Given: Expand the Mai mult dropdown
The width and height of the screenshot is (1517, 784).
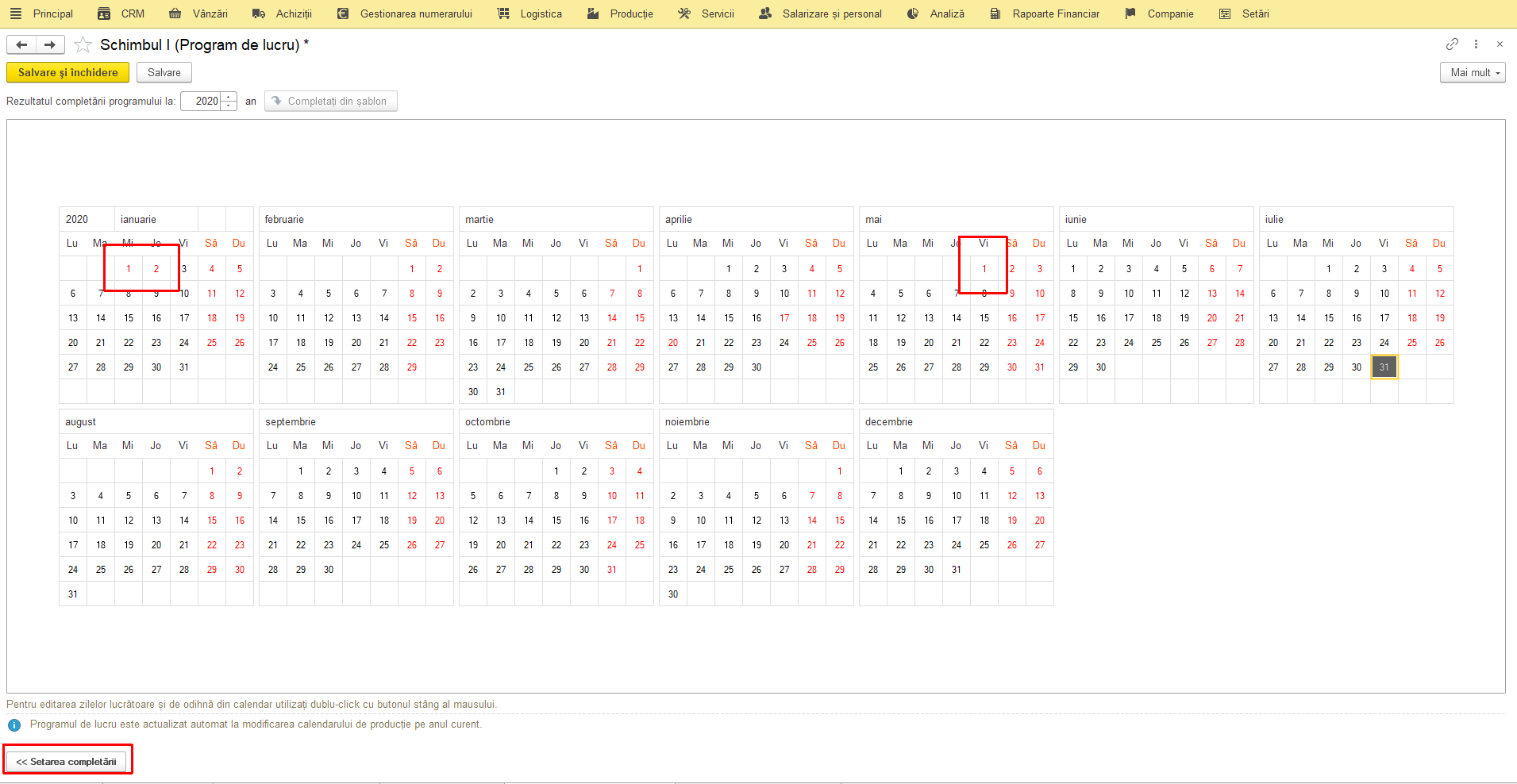Looking at the screenshot, I should pyautogui.click(x=1473, y=72).
